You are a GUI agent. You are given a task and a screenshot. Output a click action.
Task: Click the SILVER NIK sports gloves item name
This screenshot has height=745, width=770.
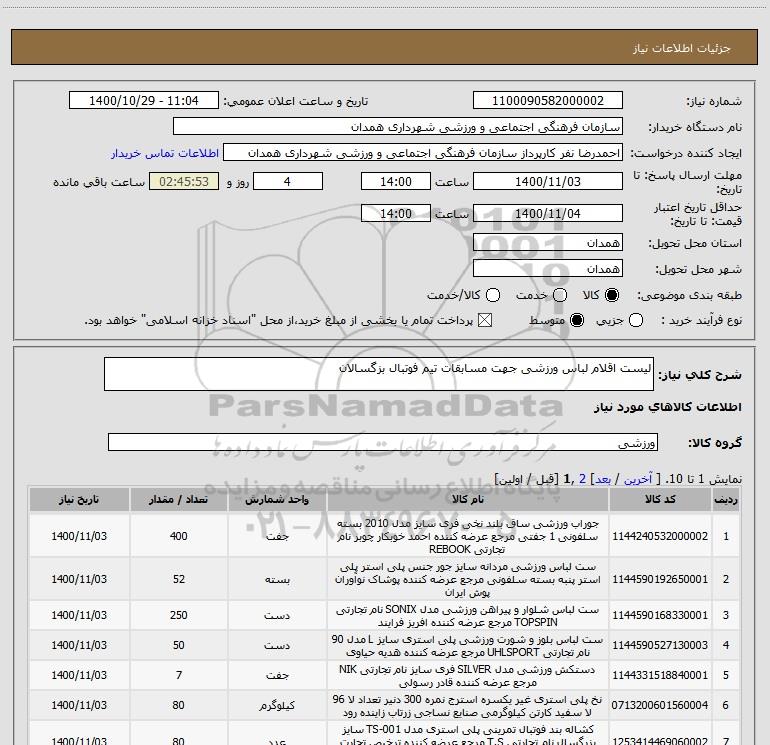click(468, 676)
